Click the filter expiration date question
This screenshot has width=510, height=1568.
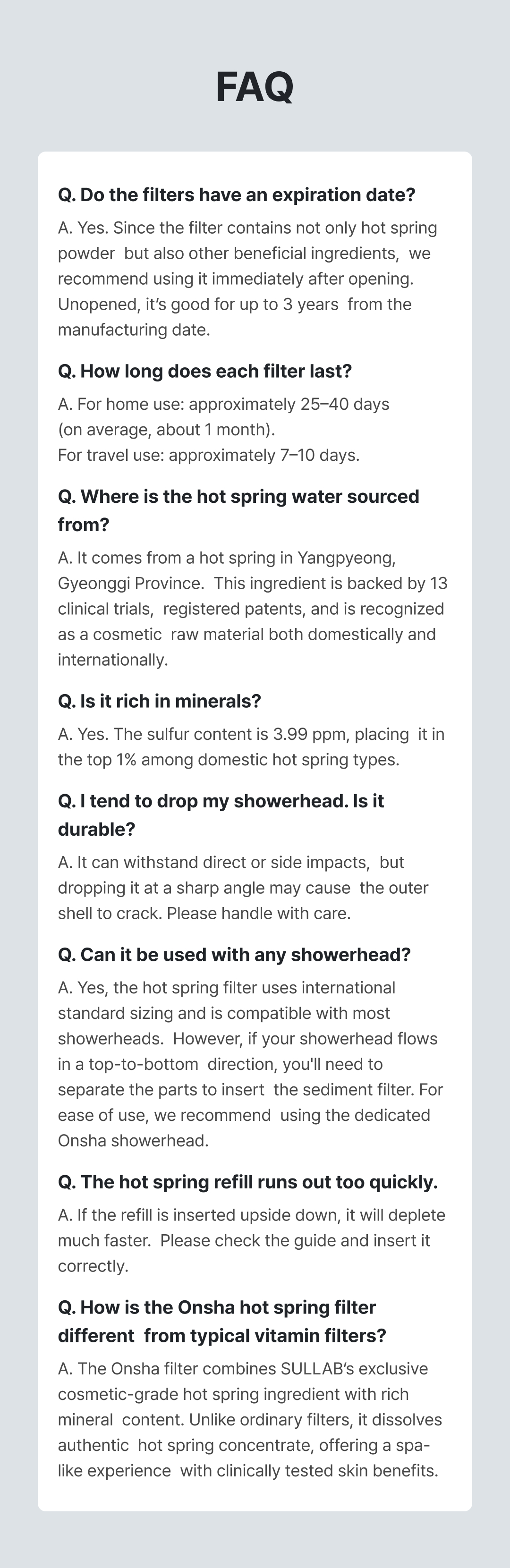[236, 195]
